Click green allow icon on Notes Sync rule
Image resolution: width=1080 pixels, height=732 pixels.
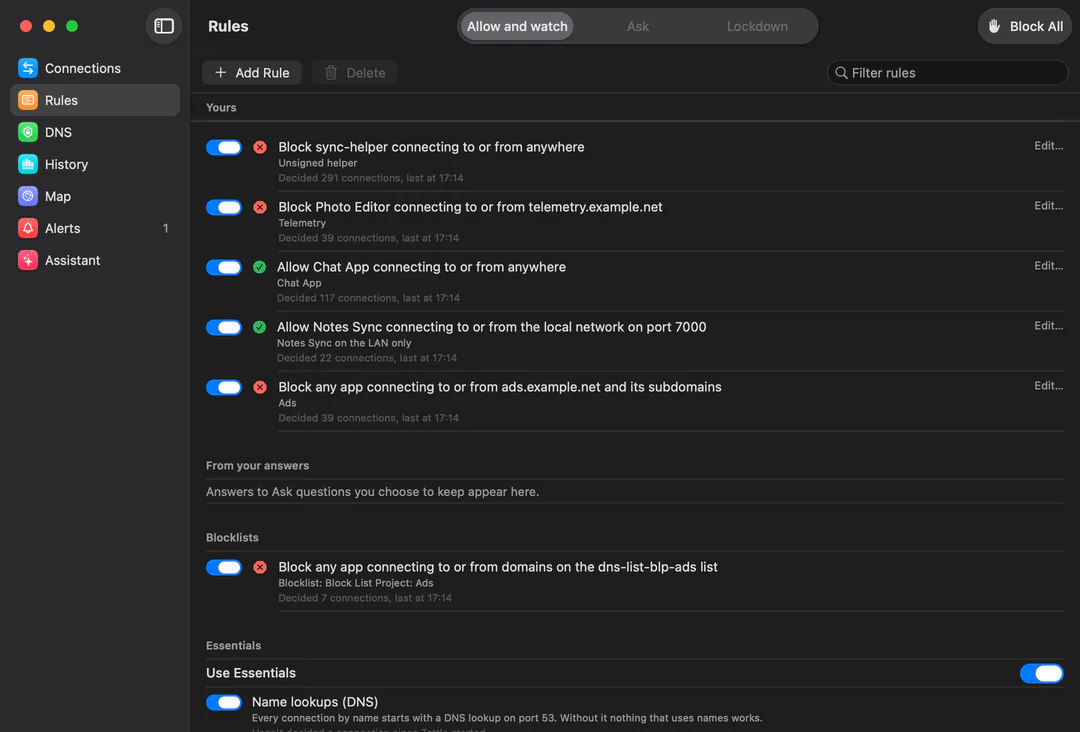point(259,327)
